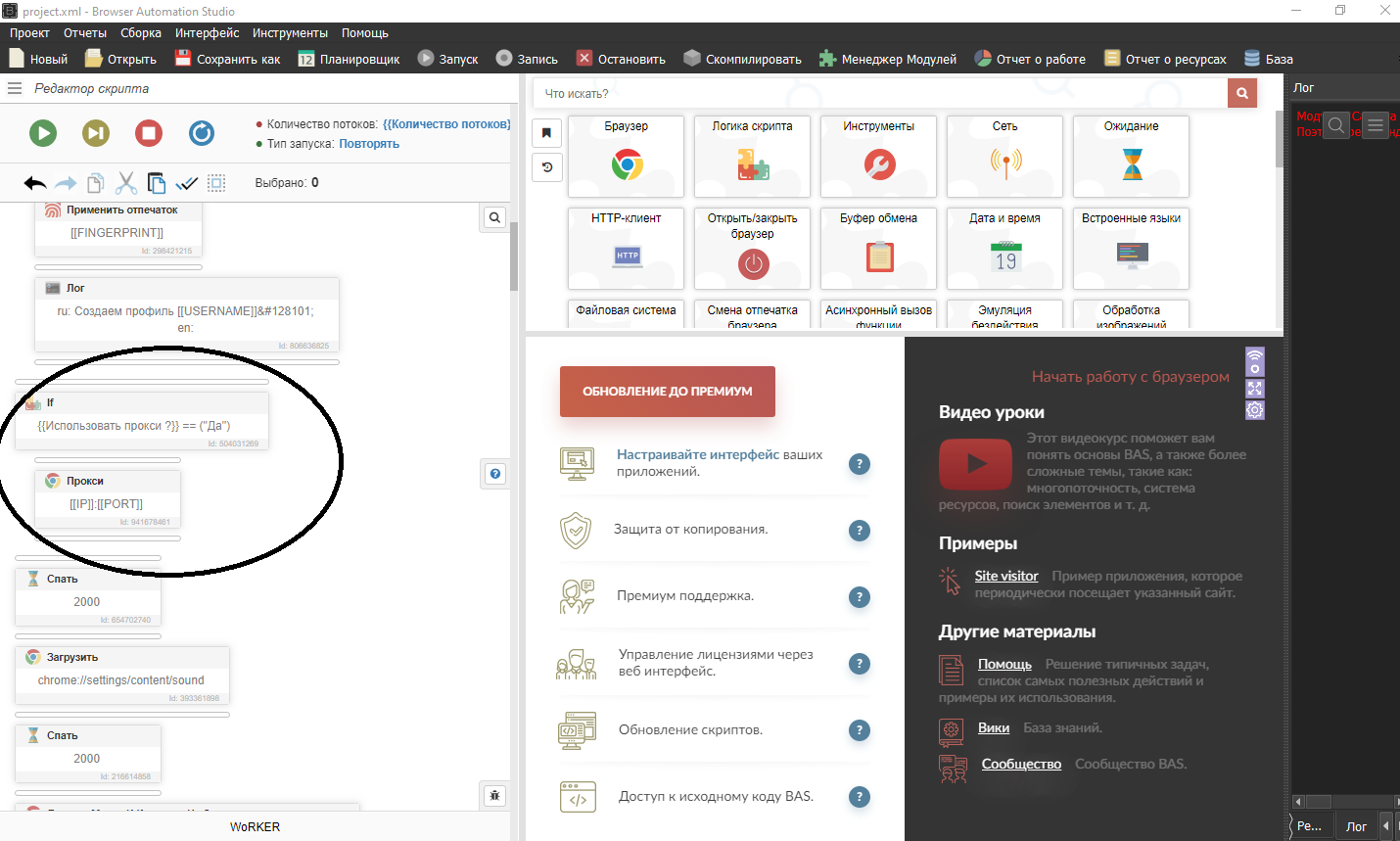The height and width of the screenshot is (841, 1400).
Task: Open the script editor search magnifier
Action: point(493,216)
